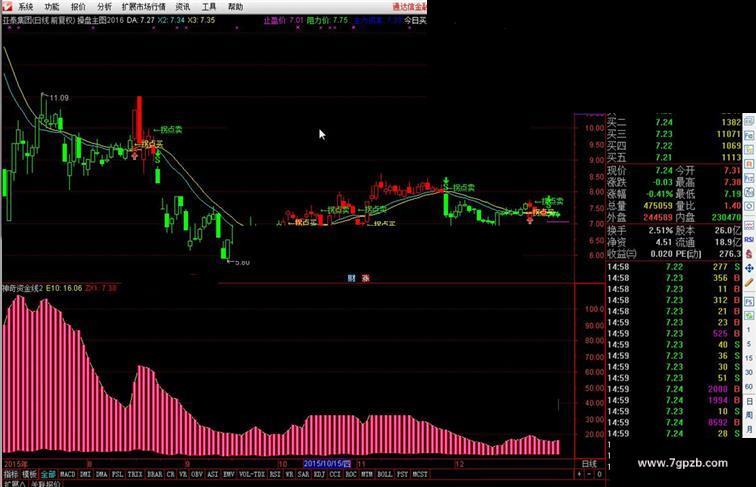Click the 现价 7.24 value
This screenshot has width=756, height=487.
point(664,171)
